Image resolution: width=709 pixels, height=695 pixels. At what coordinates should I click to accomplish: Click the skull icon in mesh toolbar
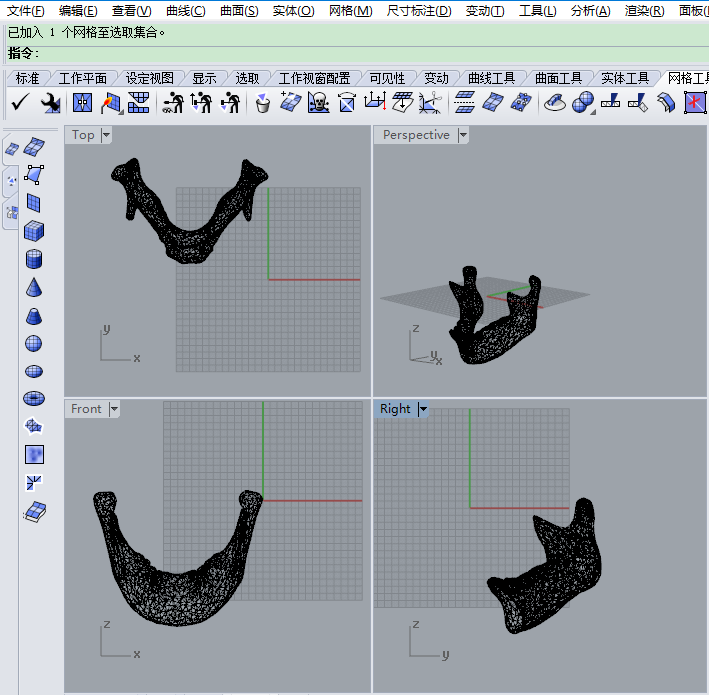[x=318, y=102]
